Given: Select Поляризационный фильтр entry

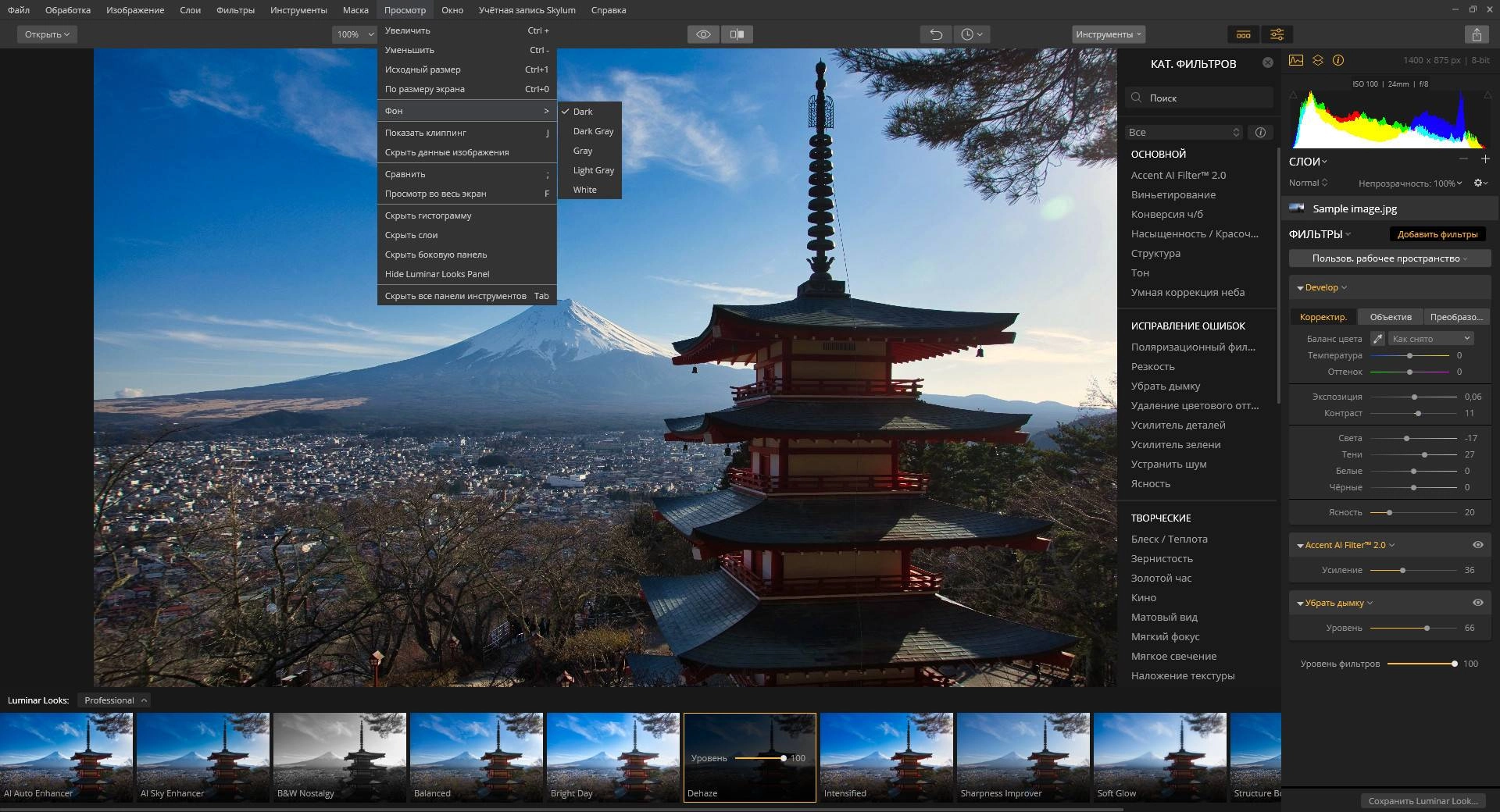Looking at the screenshot, I should (1193, 347).
